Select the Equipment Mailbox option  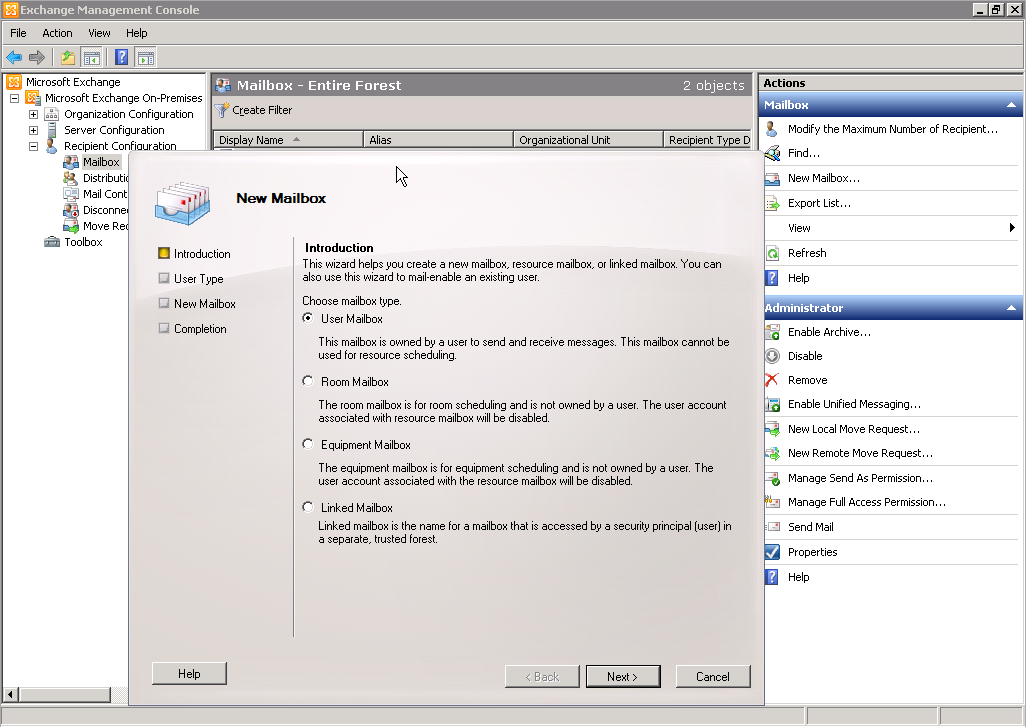click(x=308, y=445)
